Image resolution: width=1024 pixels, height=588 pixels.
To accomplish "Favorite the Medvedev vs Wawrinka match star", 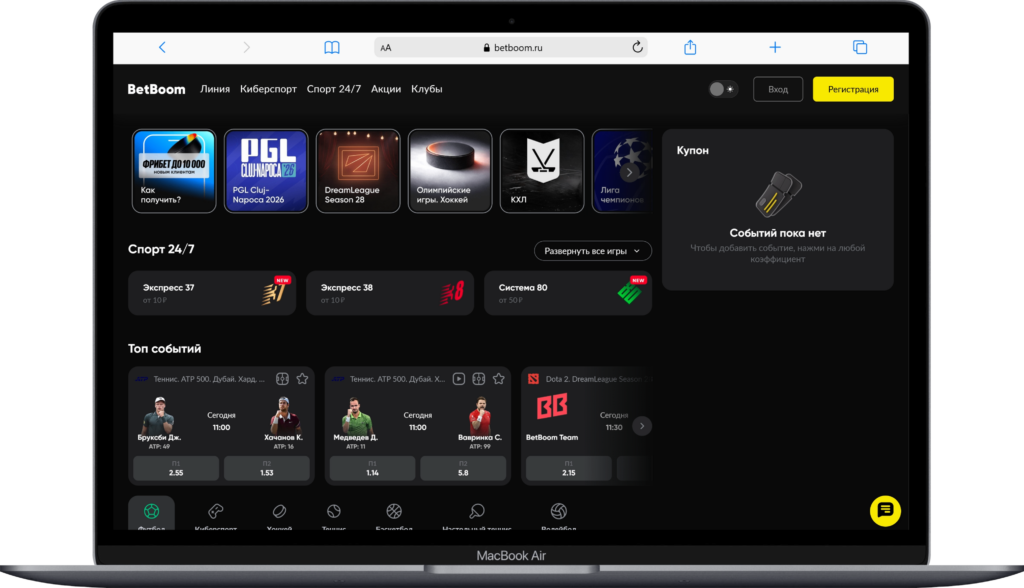I will [x=499, y=378].
